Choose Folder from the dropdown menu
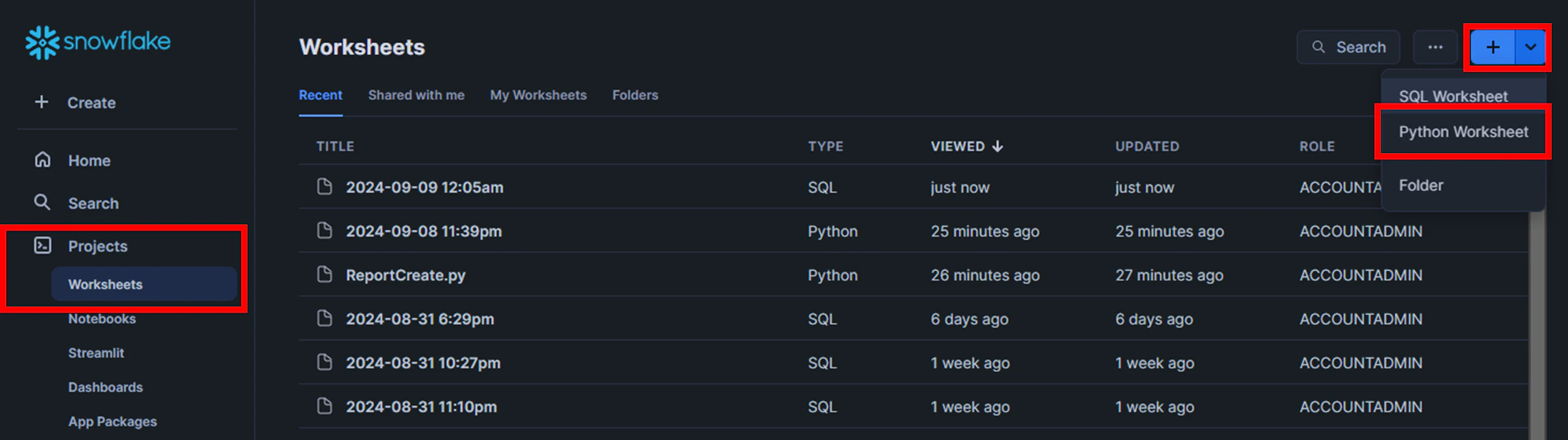The height and width of the screenshot is (440, 1568). click(x=1420, y=185)
